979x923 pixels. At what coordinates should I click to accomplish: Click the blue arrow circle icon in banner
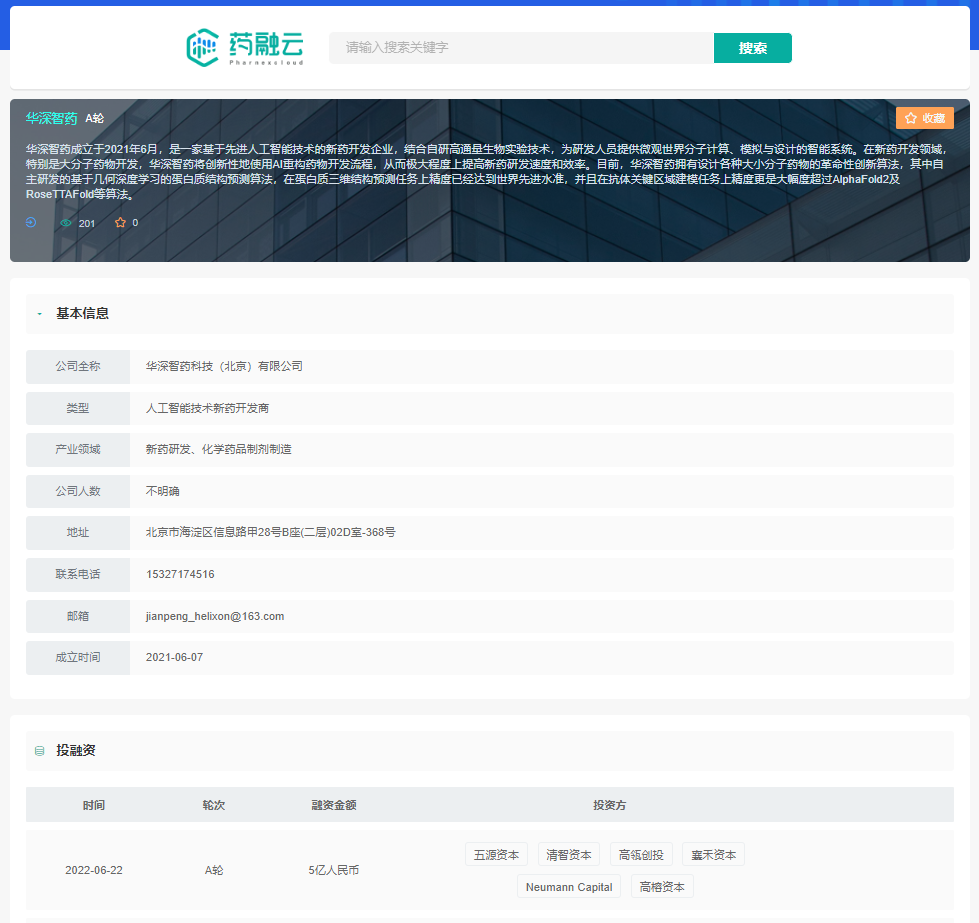31,222
